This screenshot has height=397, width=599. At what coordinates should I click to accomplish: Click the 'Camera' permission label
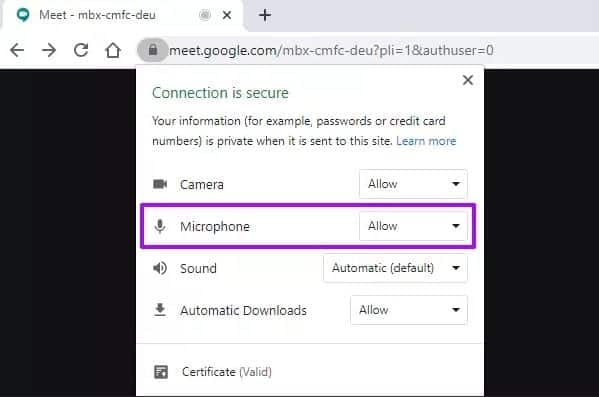pos(202,185)
